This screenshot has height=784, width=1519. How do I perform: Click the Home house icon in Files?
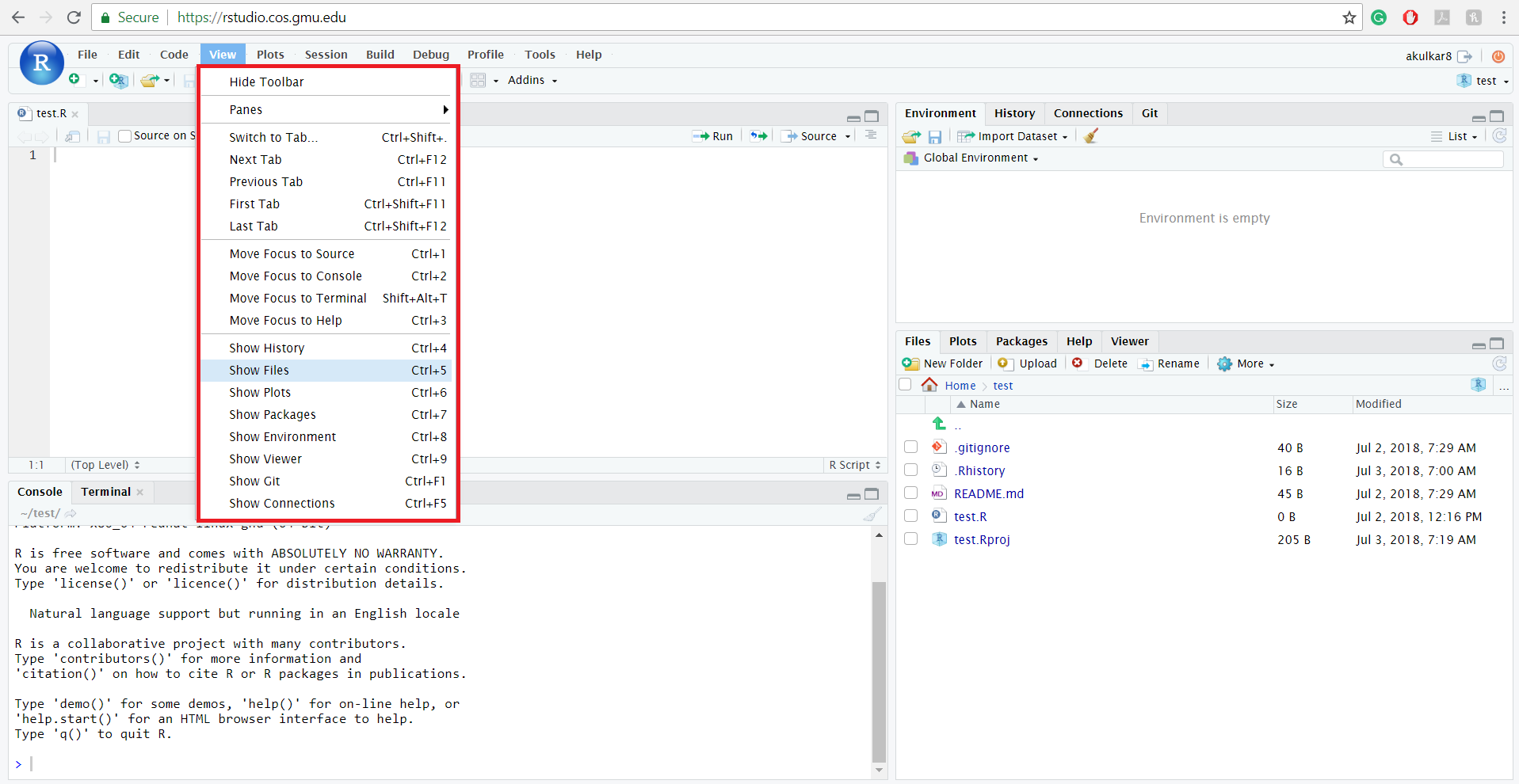[929, 385]
